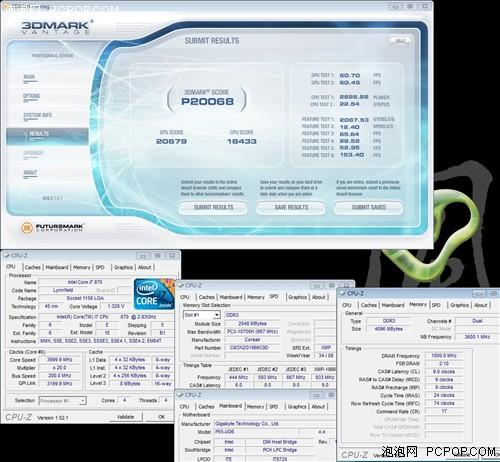Switch to Memory tab in left CPU-Z window
Screen dimensions: 500x462
82,267
